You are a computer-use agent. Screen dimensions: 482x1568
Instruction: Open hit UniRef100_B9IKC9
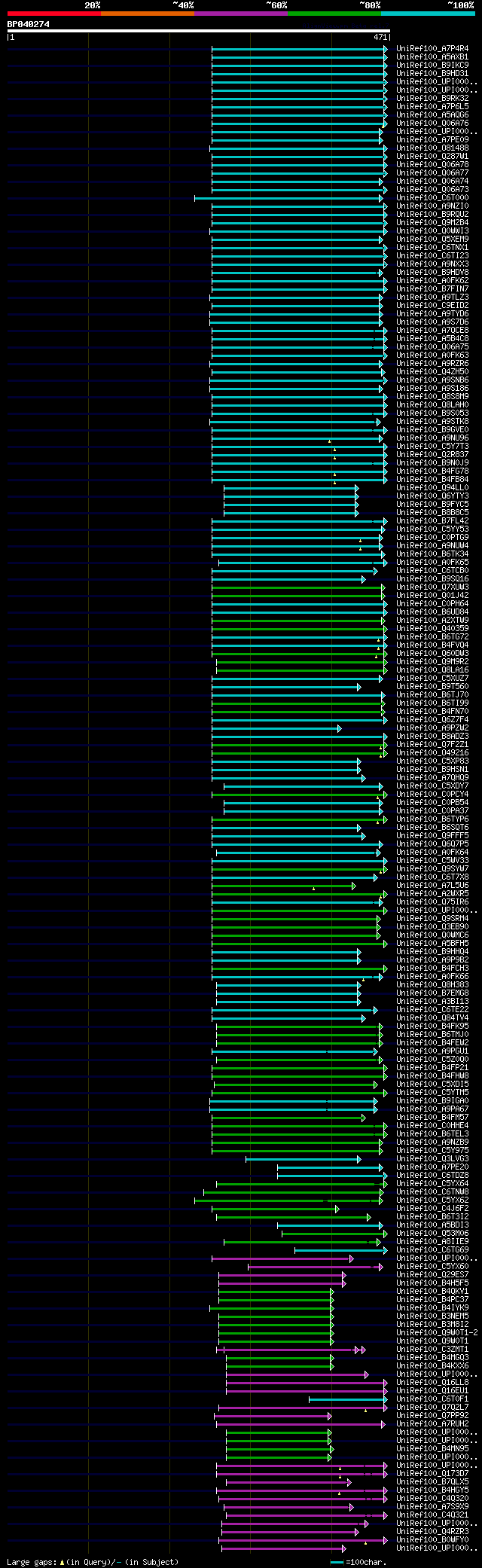432,65
